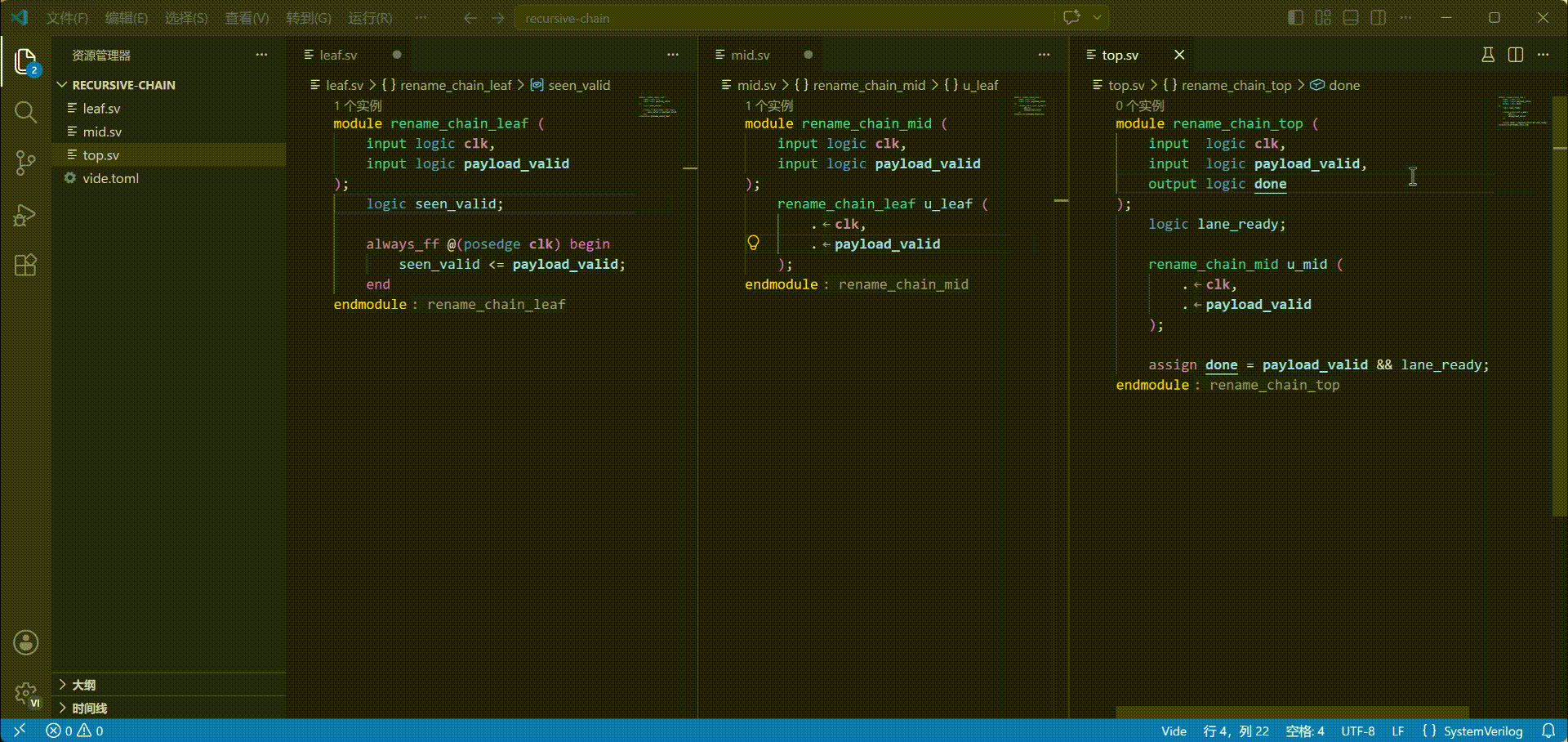The width and height of the screenshot is (1568, 742).
Task: Open the 查看(V) menu
Action: pyautogui.click(x=247, y=18)
